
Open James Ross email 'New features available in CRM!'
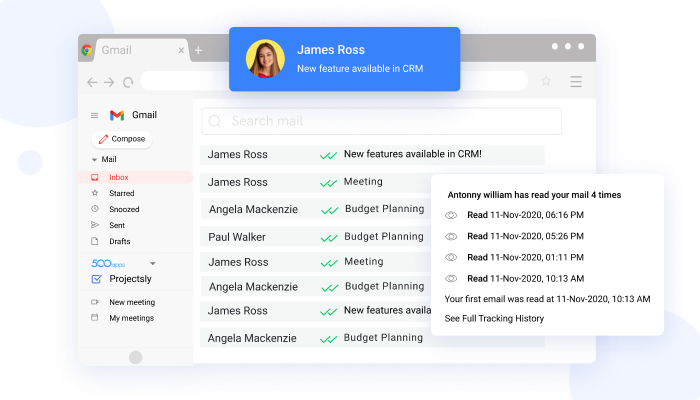click(x=372, y=155)
